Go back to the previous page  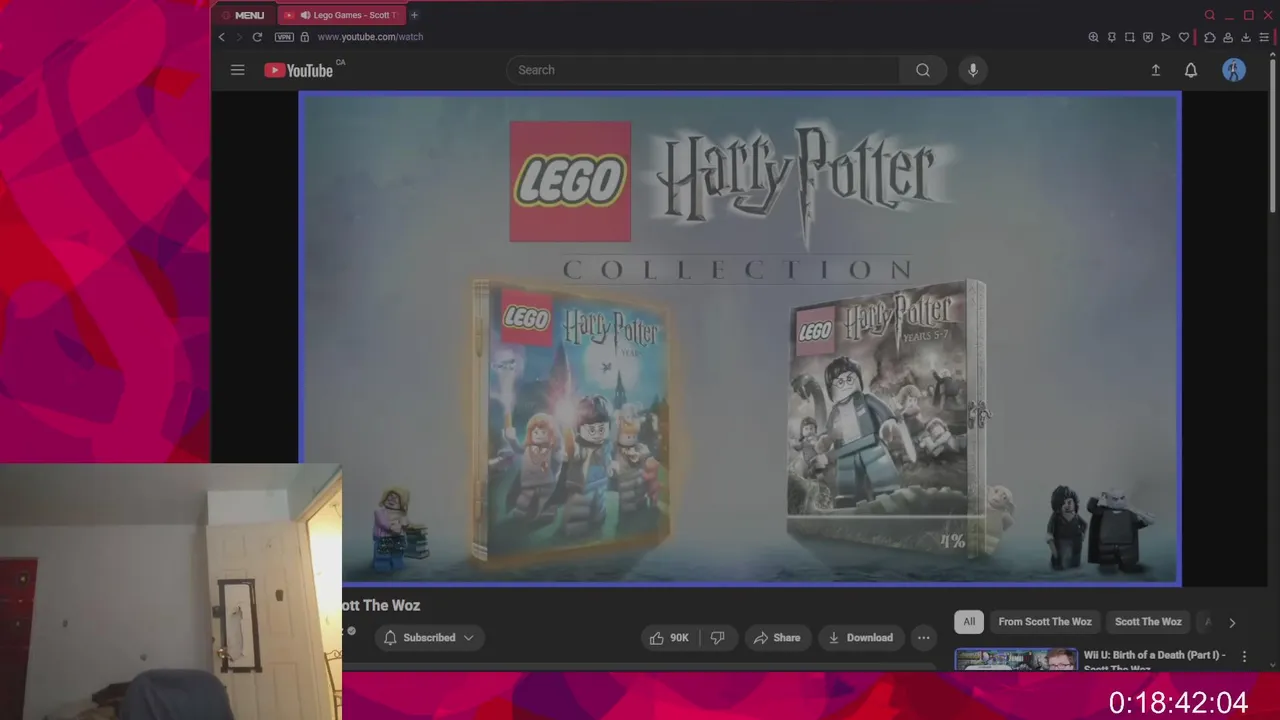222,37
